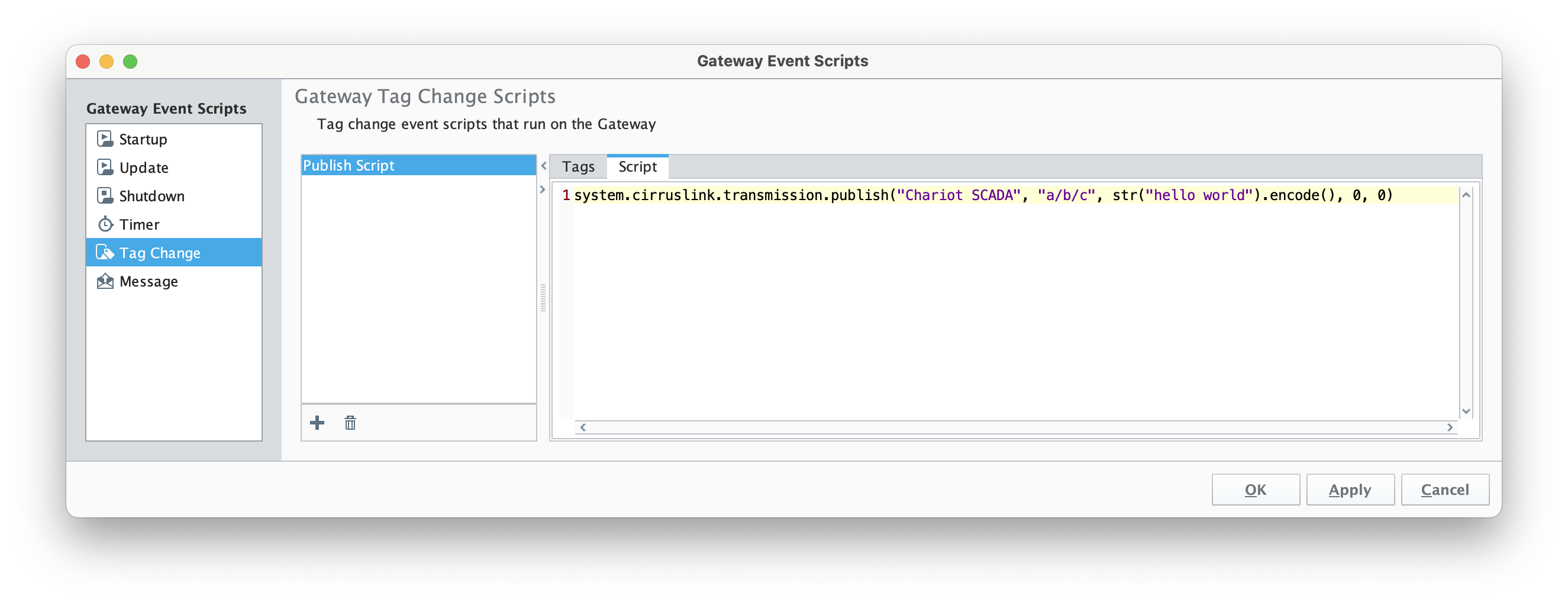Maximize window with green button

130,62
